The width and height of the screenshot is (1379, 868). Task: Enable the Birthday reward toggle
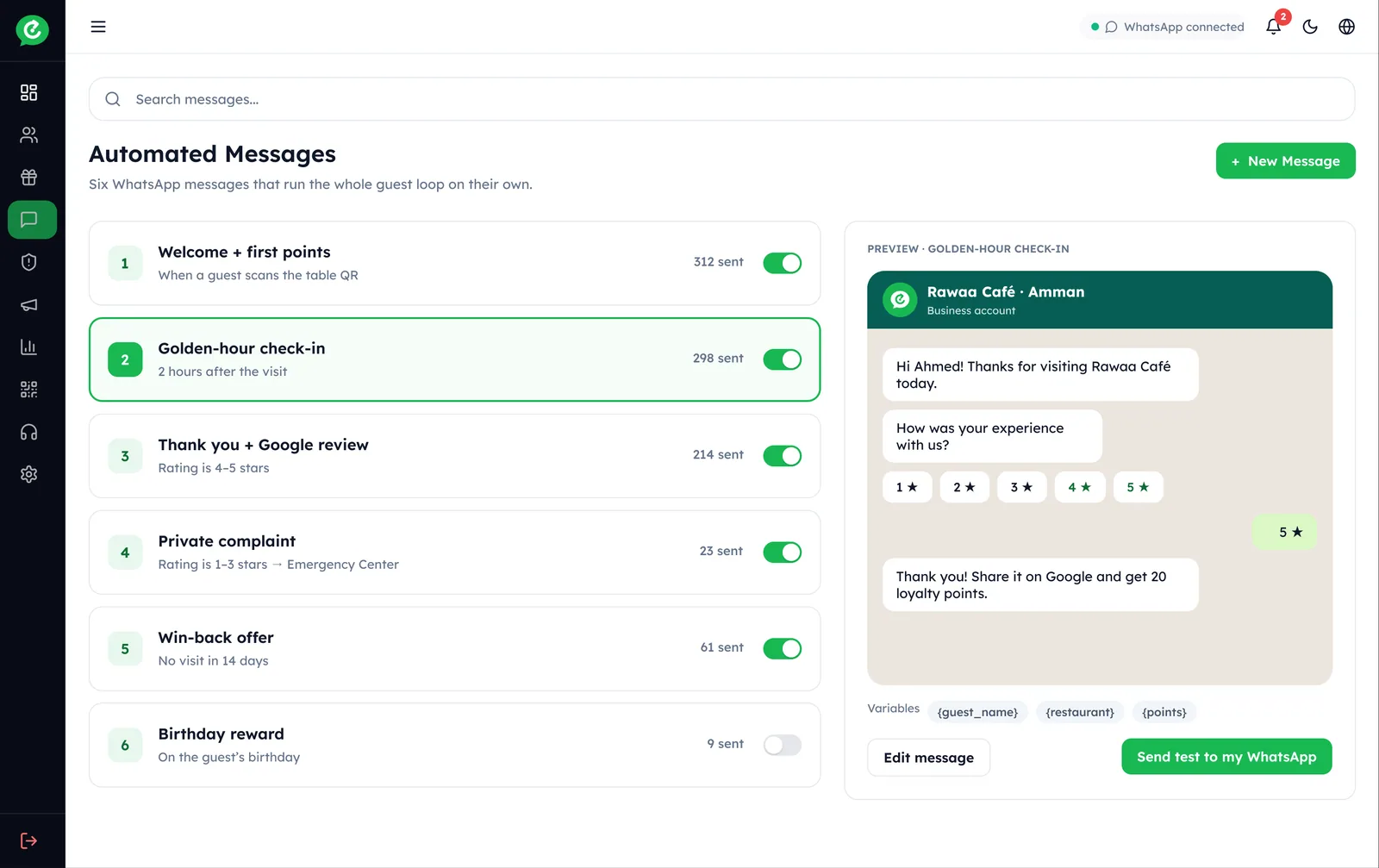pos(783,745)
